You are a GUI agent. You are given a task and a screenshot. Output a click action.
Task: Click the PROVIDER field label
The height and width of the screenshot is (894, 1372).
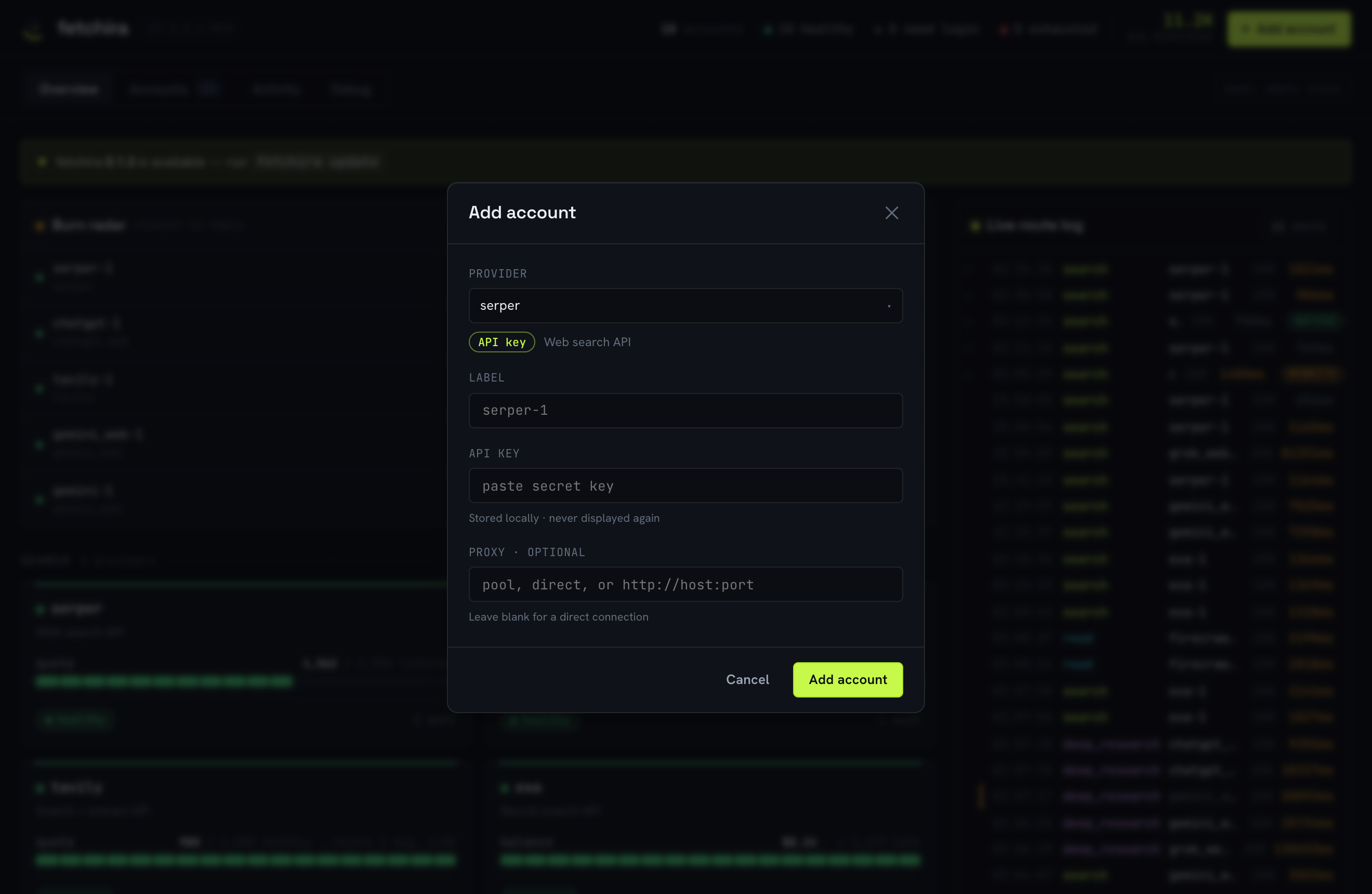(x=497, y=274)
